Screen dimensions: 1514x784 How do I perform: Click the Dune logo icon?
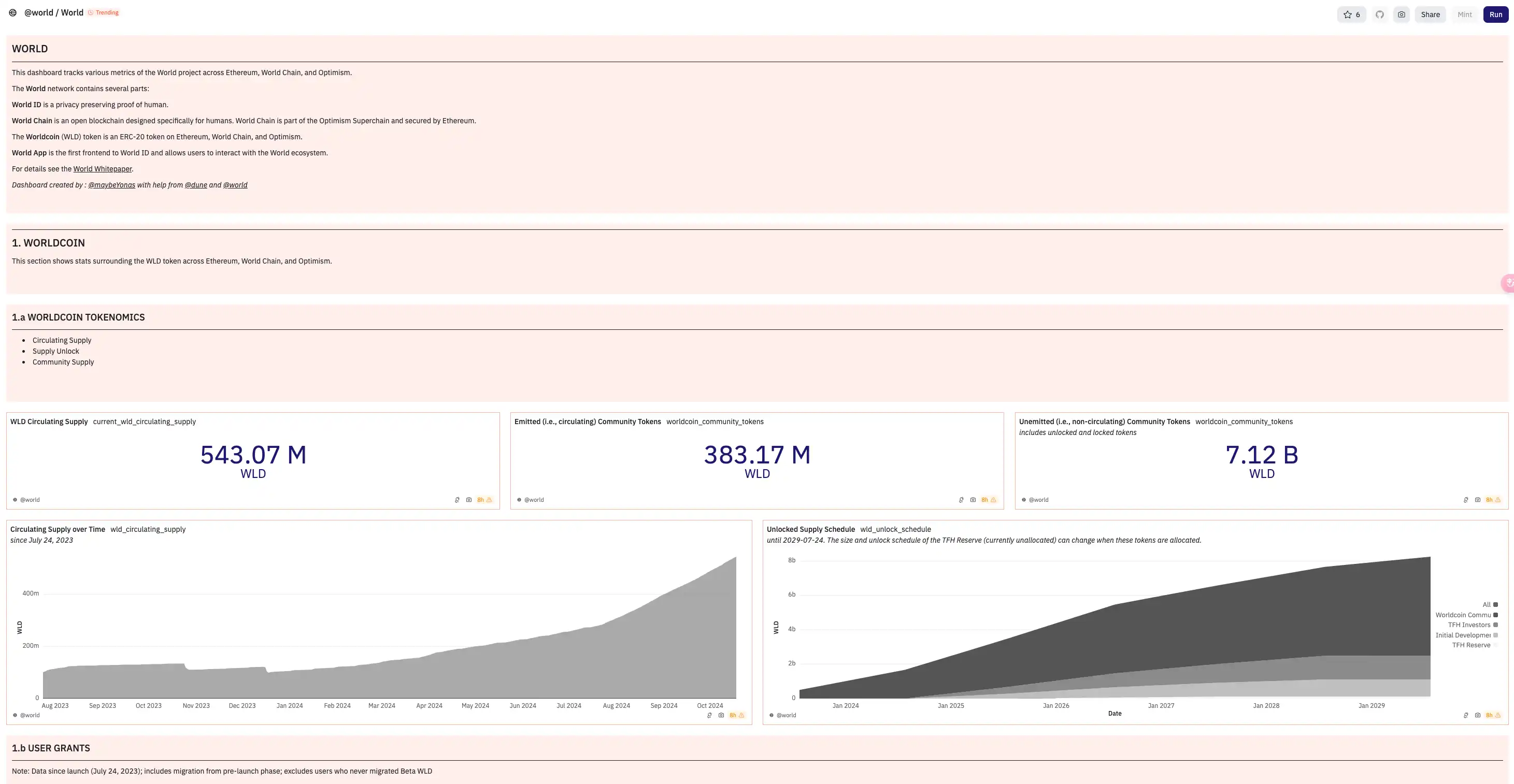tap(12, 13)
